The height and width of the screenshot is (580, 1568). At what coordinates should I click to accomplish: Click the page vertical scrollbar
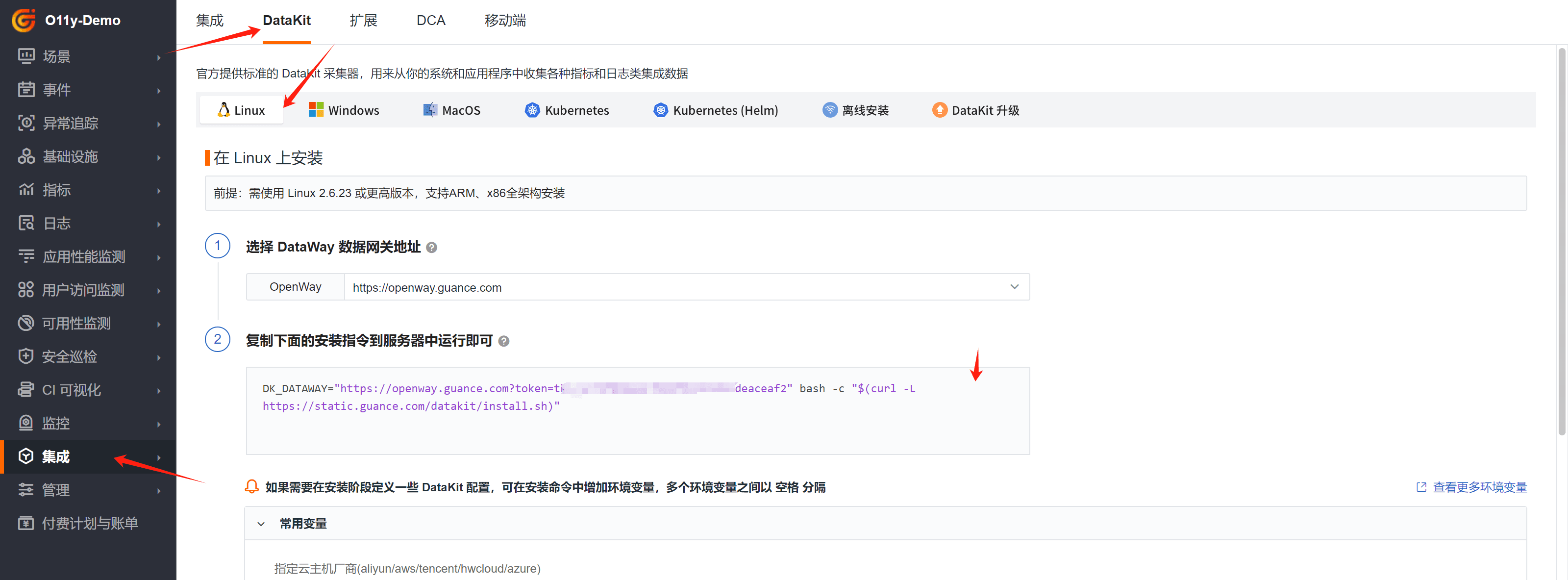tap(1561, 241)
